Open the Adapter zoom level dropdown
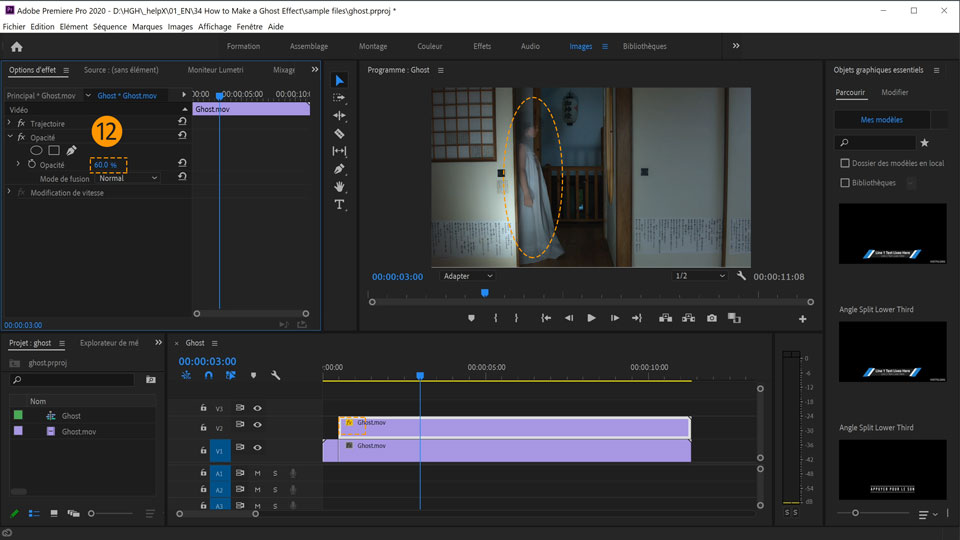The image size is (960, 540). (x=468, y=276)
